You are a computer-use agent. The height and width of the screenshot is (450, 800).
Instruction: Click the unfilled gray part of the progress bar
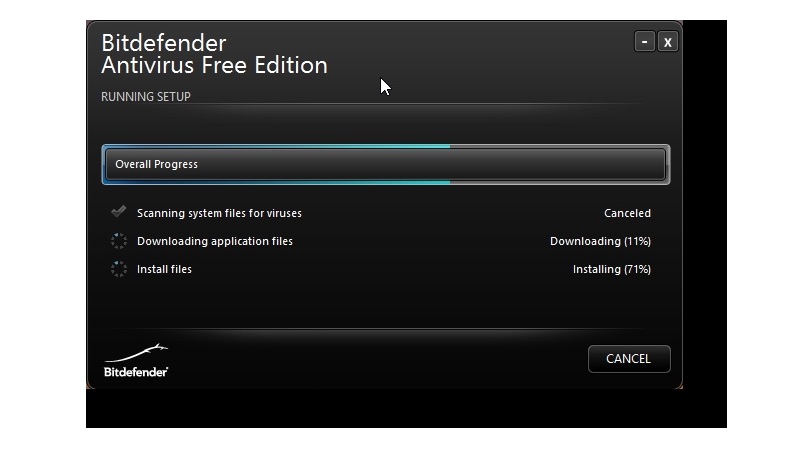560,164
